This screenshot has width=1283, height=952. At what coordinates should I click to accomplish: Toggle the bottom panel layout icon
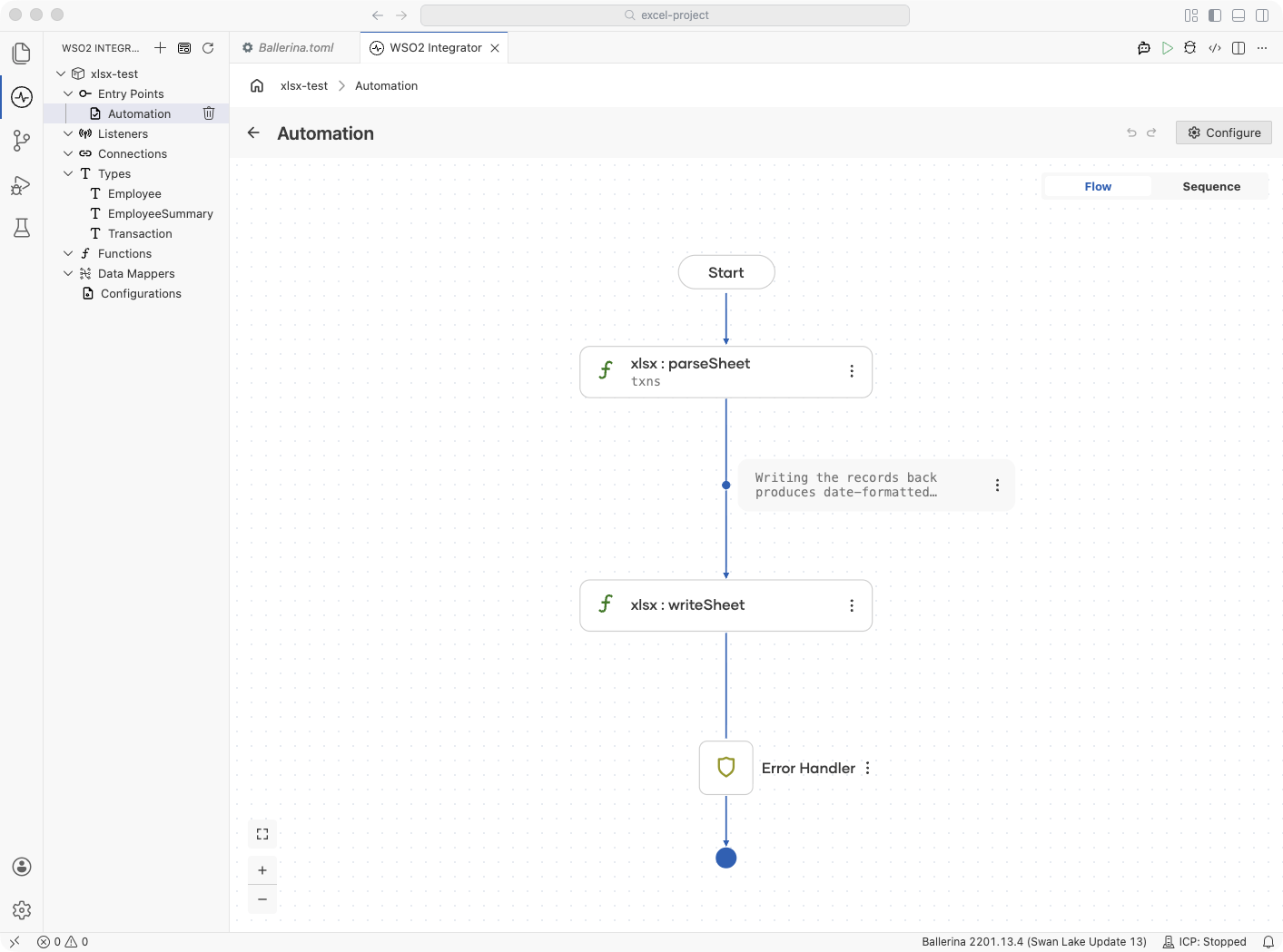pyautogui.click(x=1239, y=15)
